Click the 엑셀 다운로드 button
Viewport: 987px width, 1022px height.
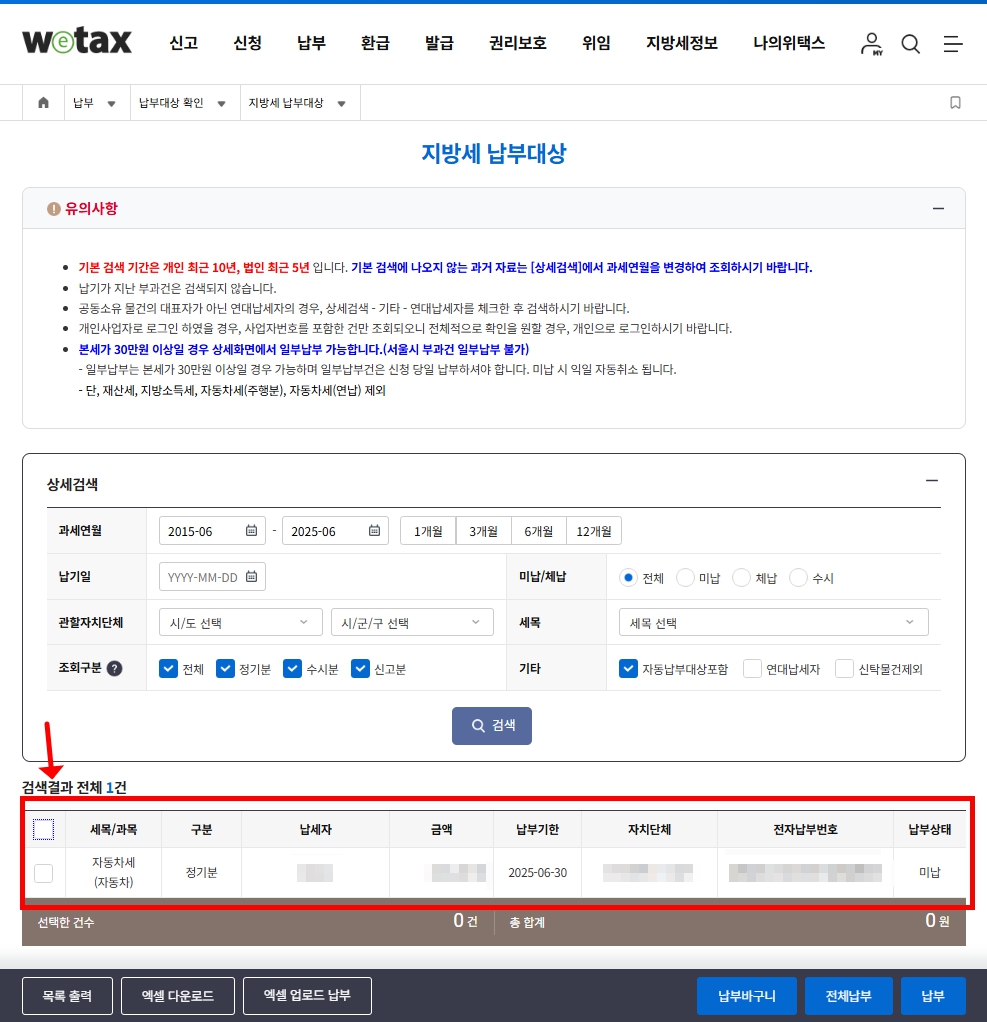coord(177,996)
